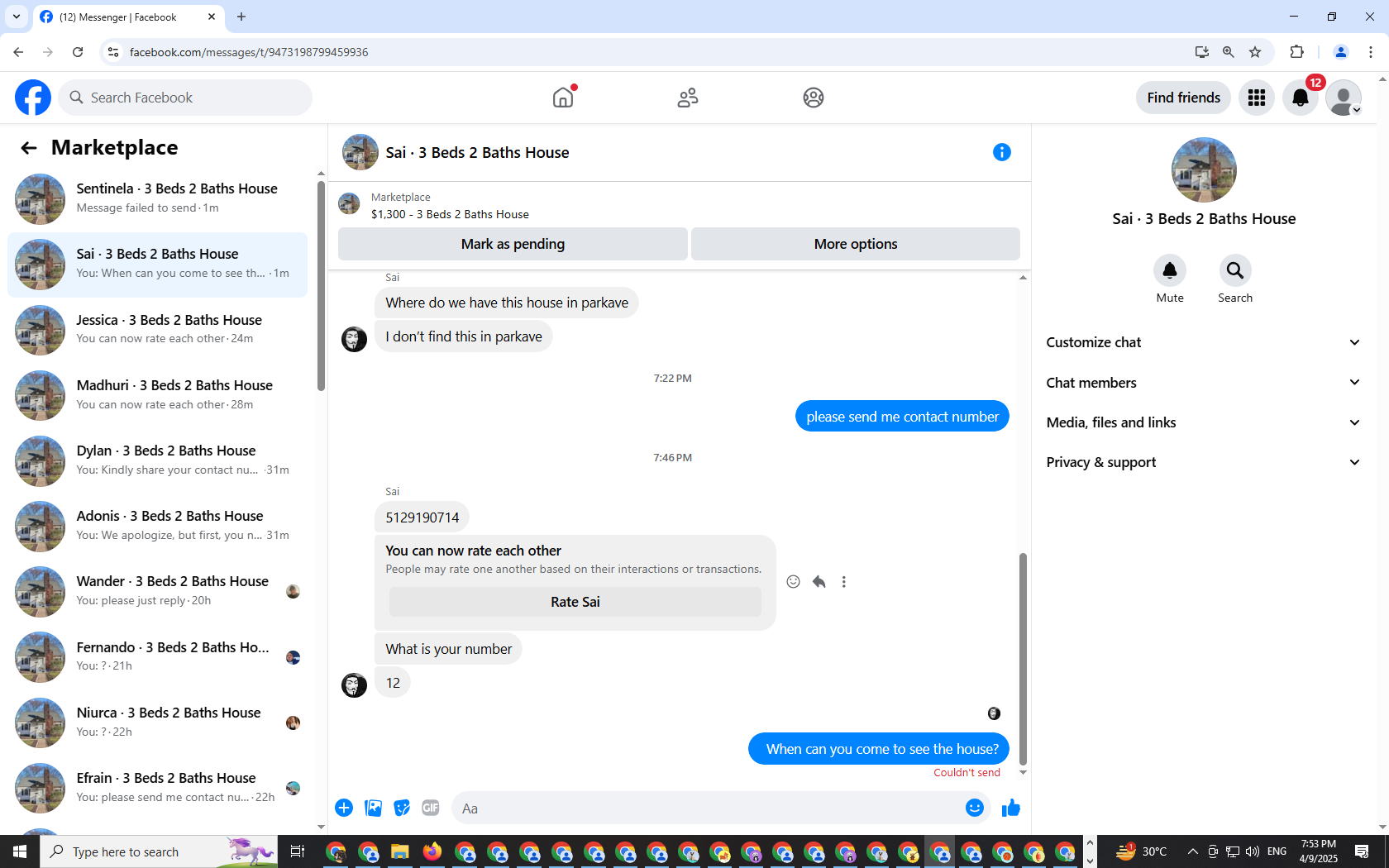Open the taskbar volume icon

coord(1253,851)
